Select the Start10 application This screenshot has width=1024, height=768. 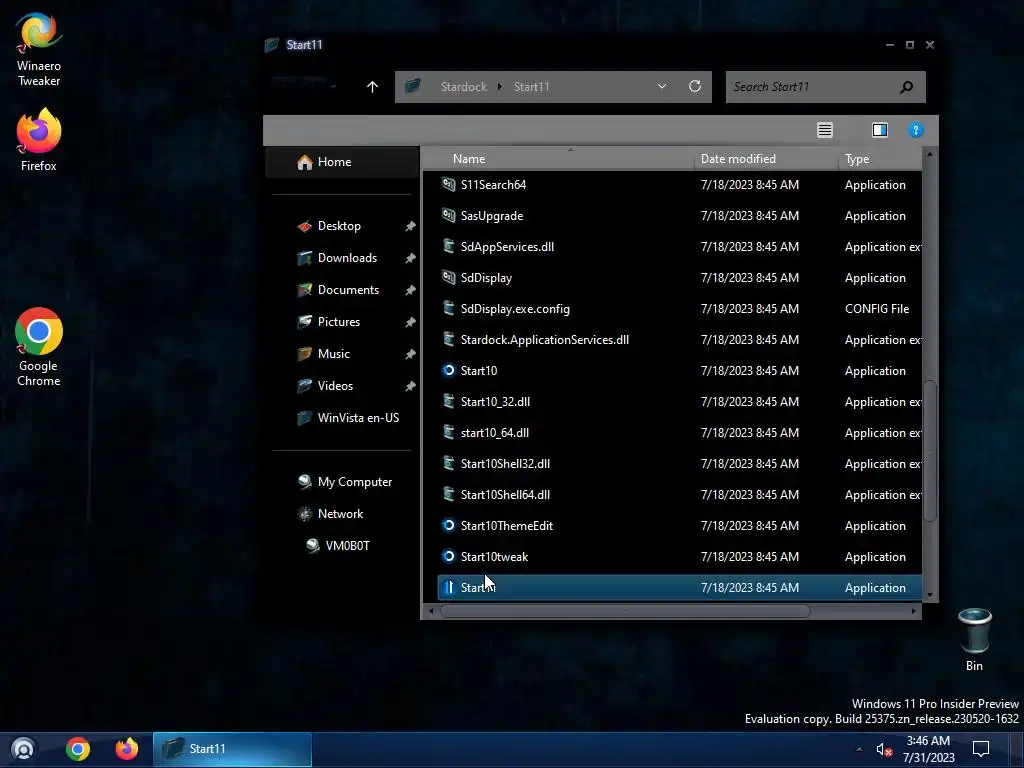[x=479, y=371]
